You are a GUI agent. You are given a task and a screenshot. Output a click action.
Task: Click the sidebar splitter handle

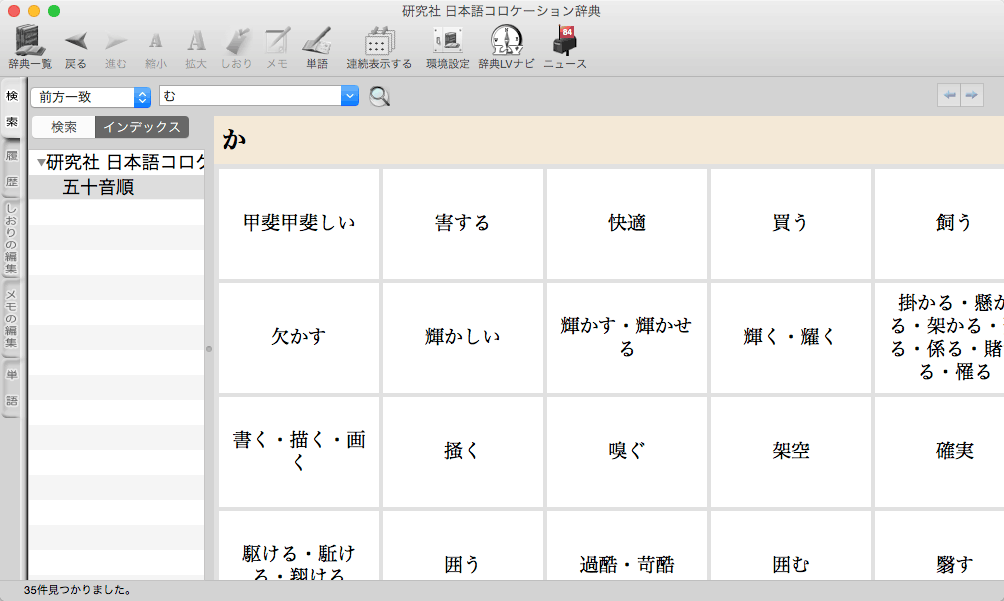[209, 349]
